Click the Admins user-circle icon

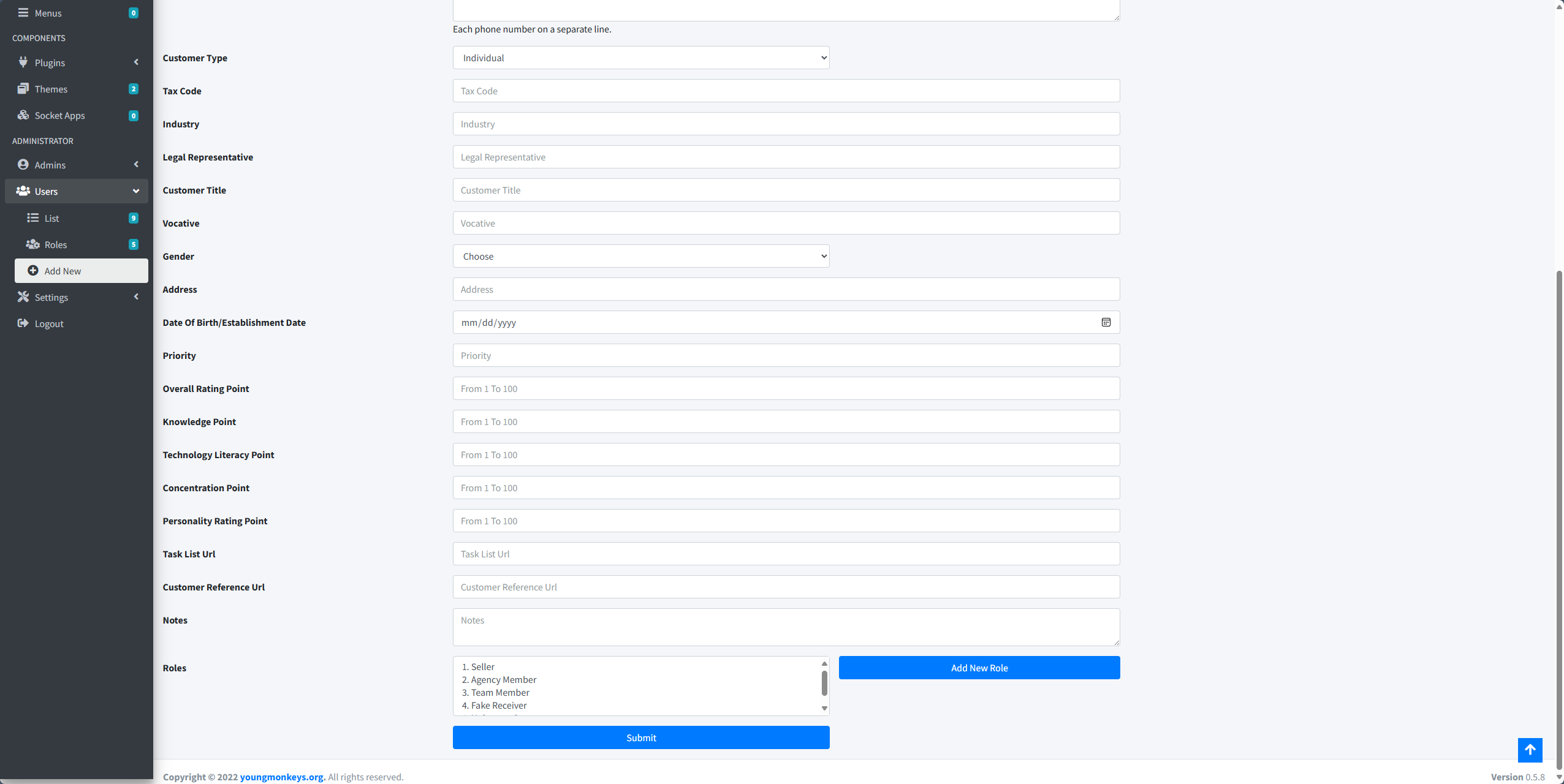point(23,164)
